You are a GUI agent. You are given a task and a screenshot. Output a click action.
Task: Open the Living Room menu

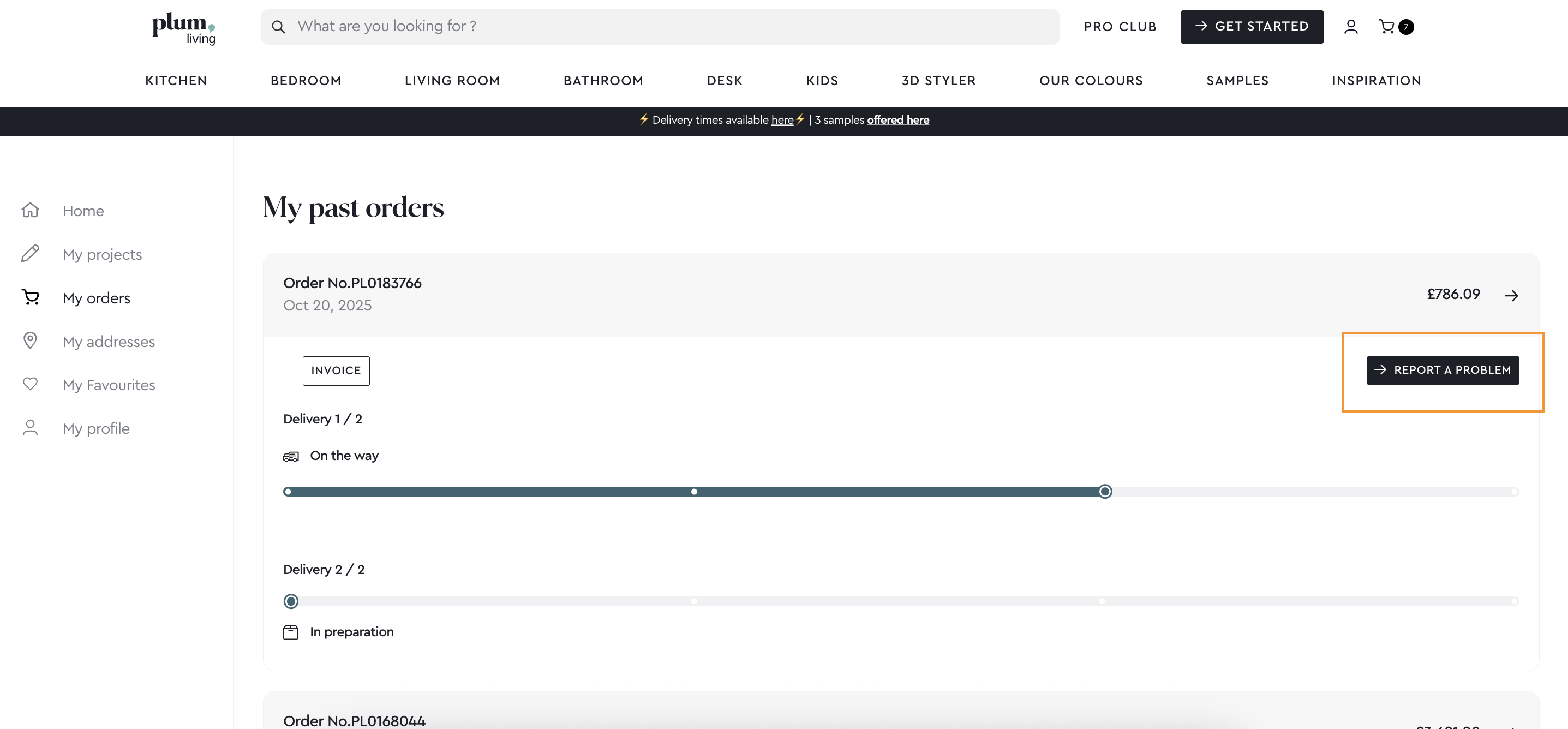pyautogui.click(x=452, y=80)
